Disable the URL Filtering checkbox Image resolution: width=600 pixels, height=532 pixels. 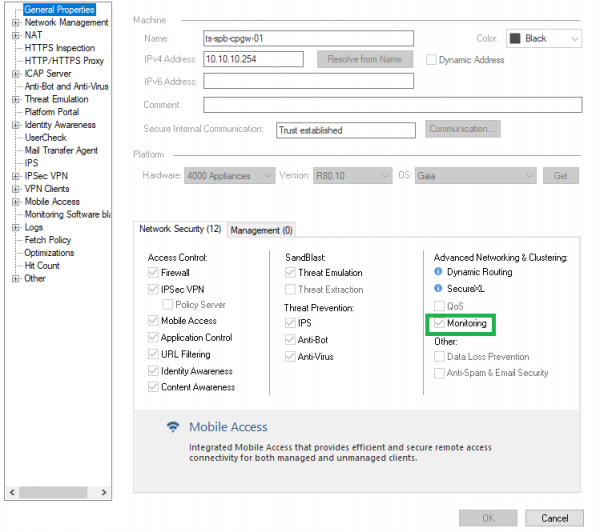click(x=153, y=354)
